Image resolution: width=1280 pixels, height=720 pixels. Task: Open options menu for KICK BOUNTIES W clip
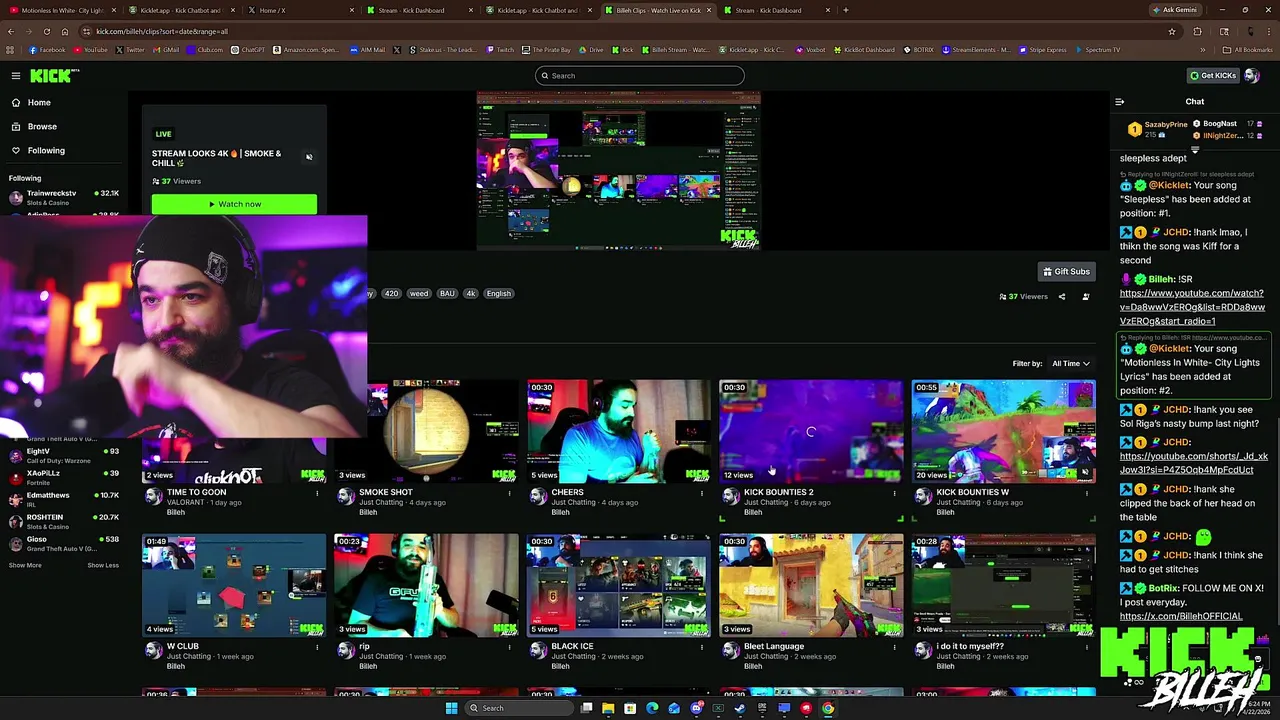pos(1086,492)
